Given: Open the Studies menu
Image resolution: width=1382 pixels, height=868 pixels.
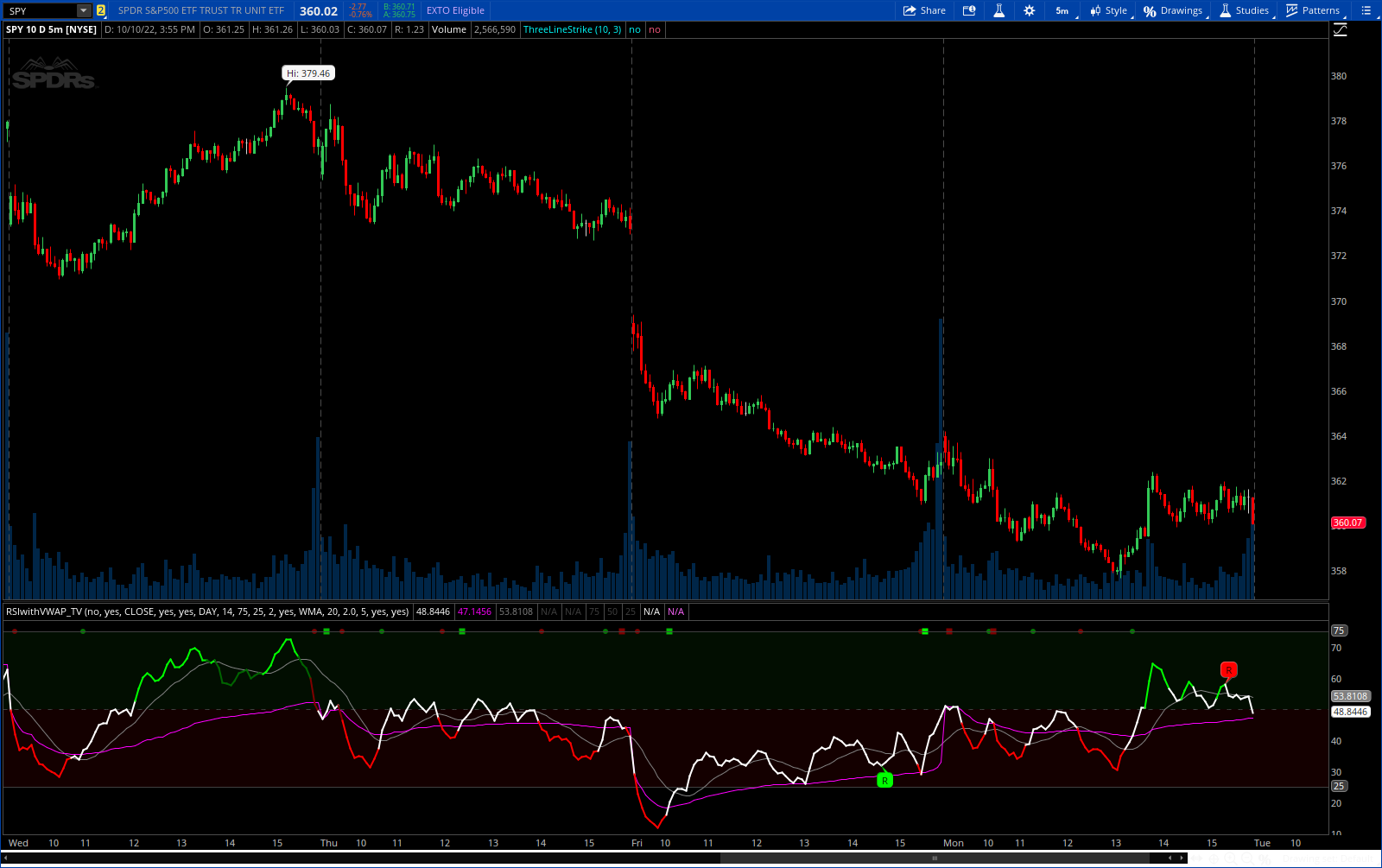Looking at the screenshot, I should [x=1244, y=10].
